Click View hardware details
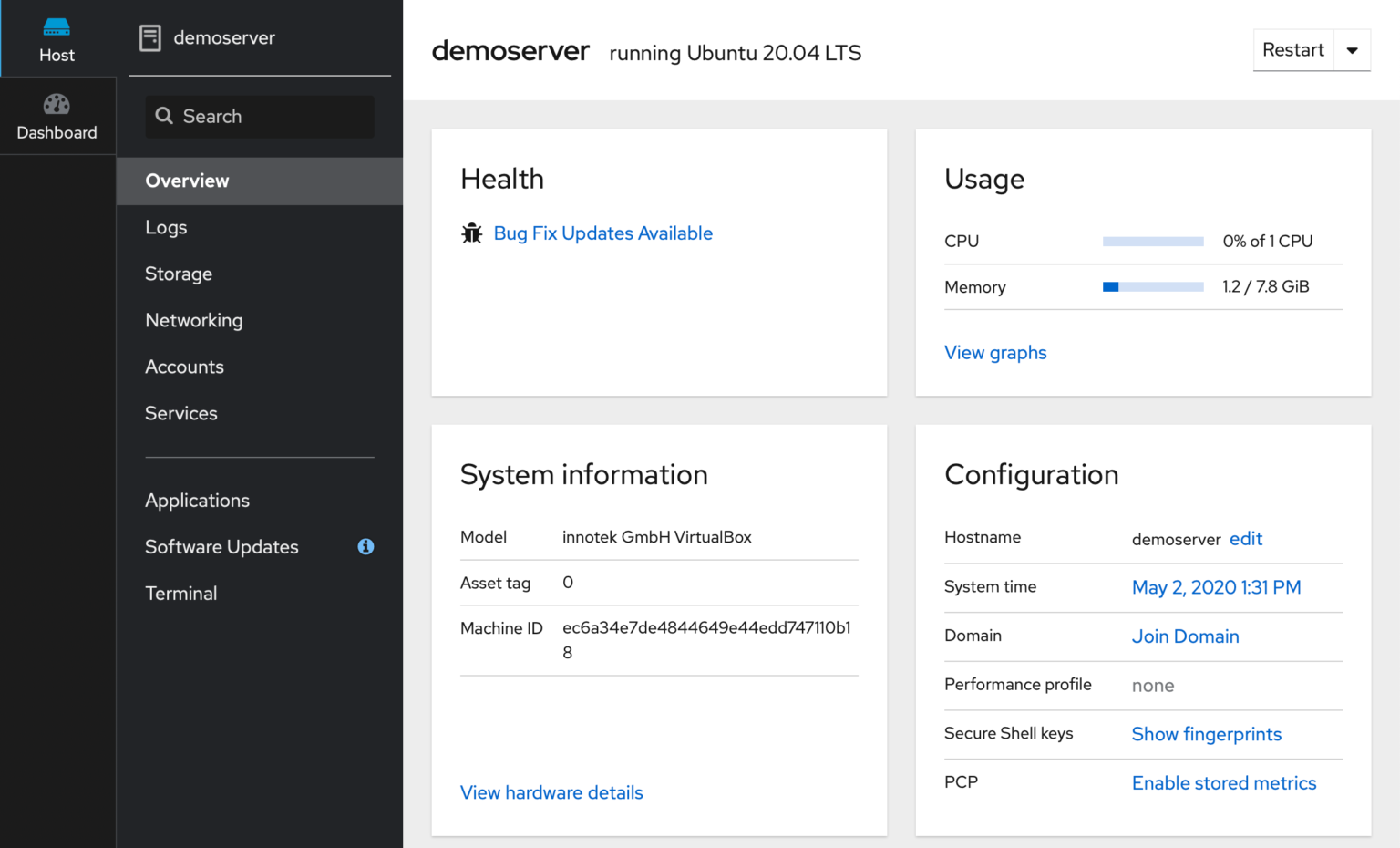Image resolution: width=1400 pixels, height=848 pixels. coord(551,792)
